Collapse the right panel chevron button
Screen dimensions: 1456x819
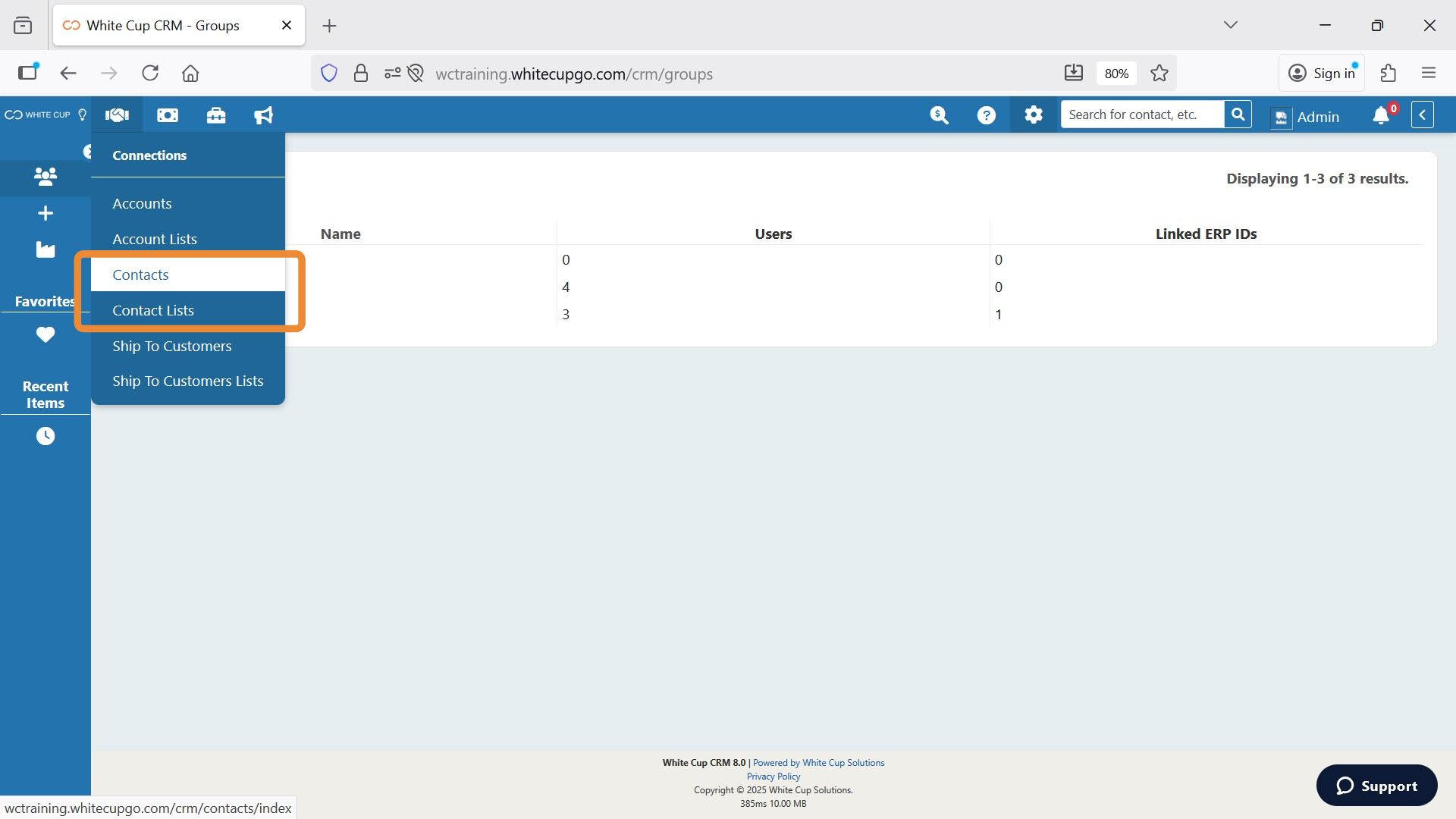pos(1423,115)
